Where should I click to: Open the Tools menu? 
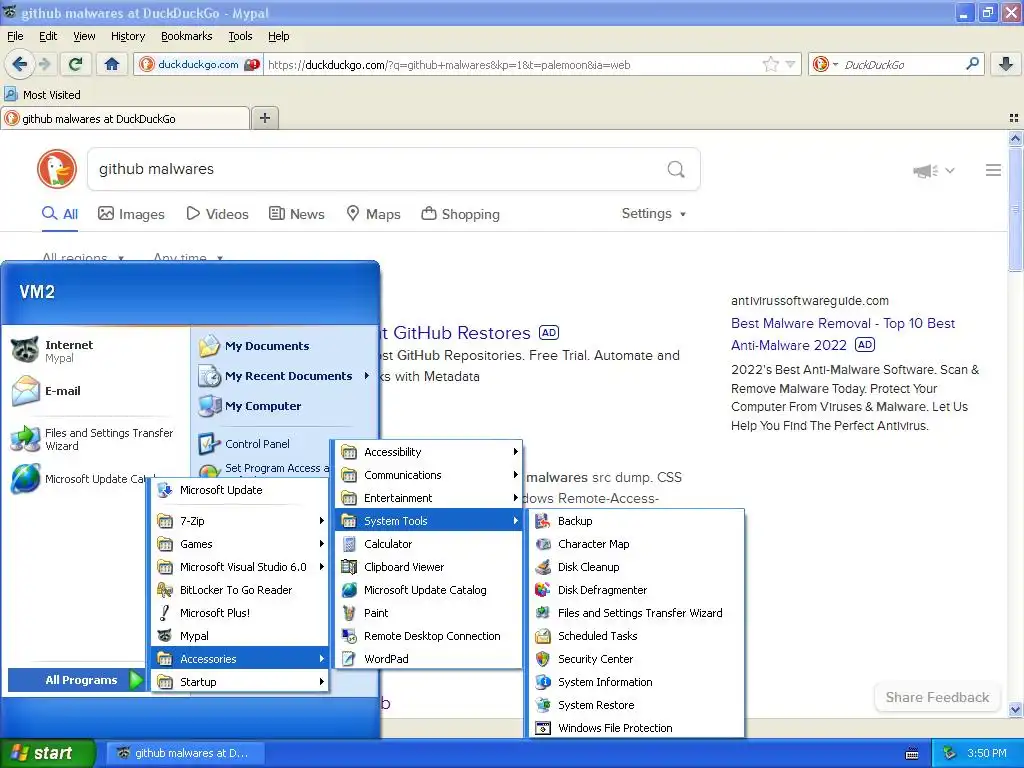pyautogui.click(x=240, y=36)
